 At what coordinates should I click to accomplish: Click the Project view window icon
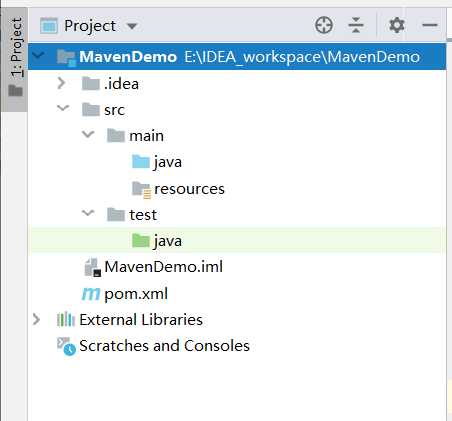click(49, 26)
